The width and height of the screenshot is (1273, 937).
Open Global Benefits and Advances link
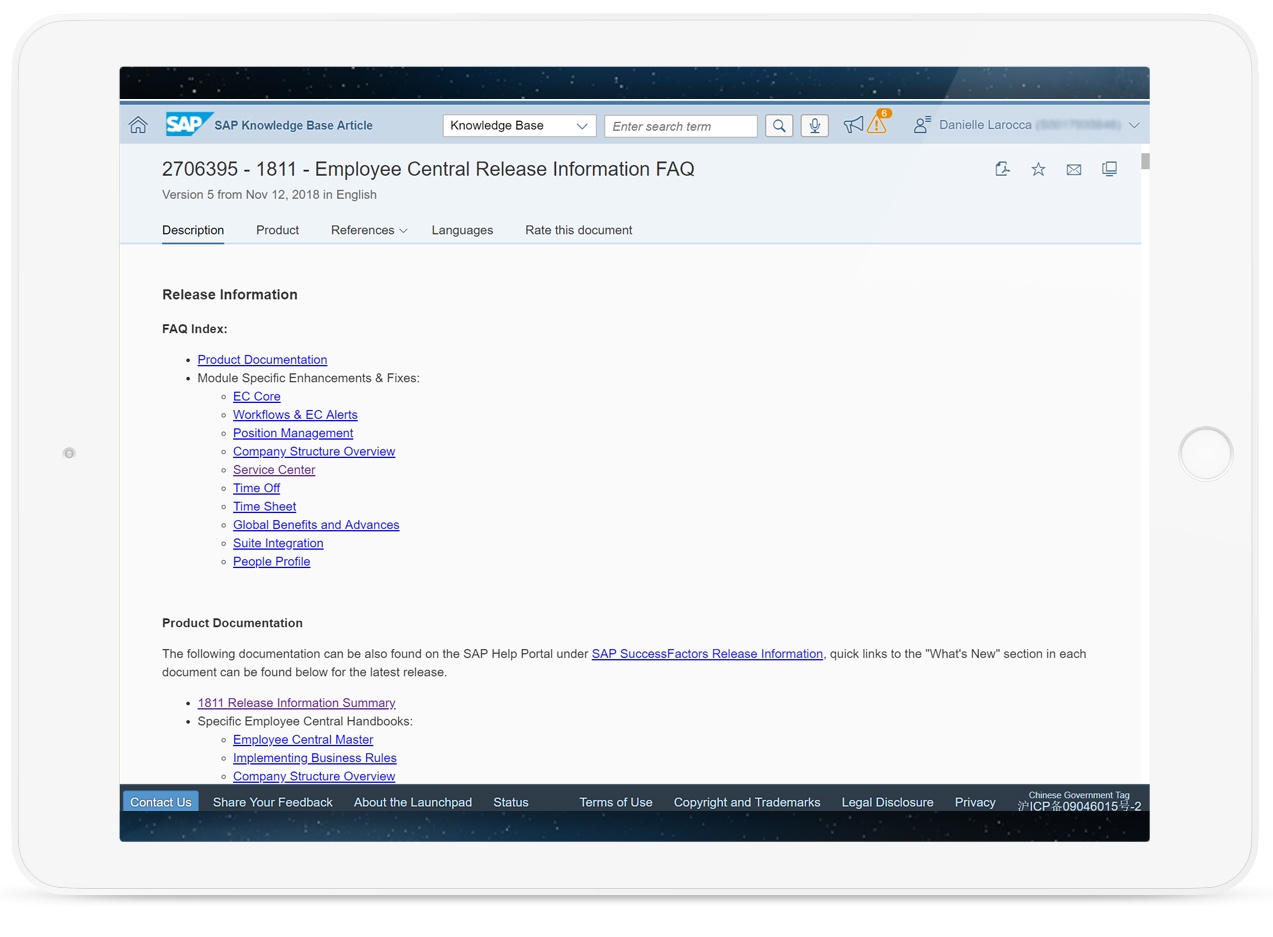pyautogui.click(x=316, y=525)
